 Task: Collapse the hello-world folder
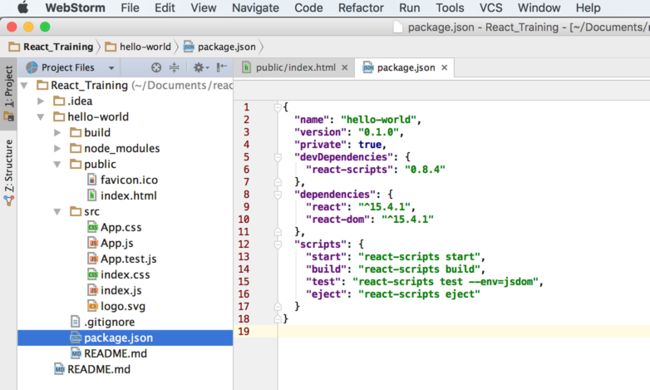click(41, 117)
